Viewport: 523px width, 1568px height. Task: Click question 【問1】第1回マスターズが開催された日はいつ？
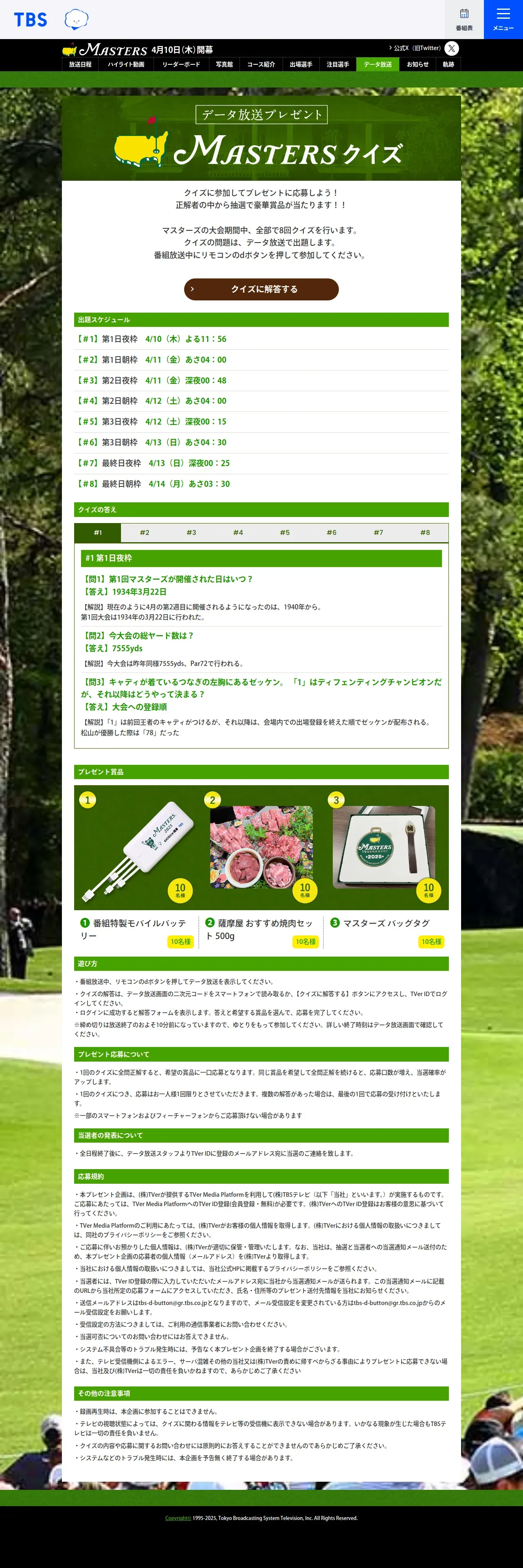[x=167, y=580]
